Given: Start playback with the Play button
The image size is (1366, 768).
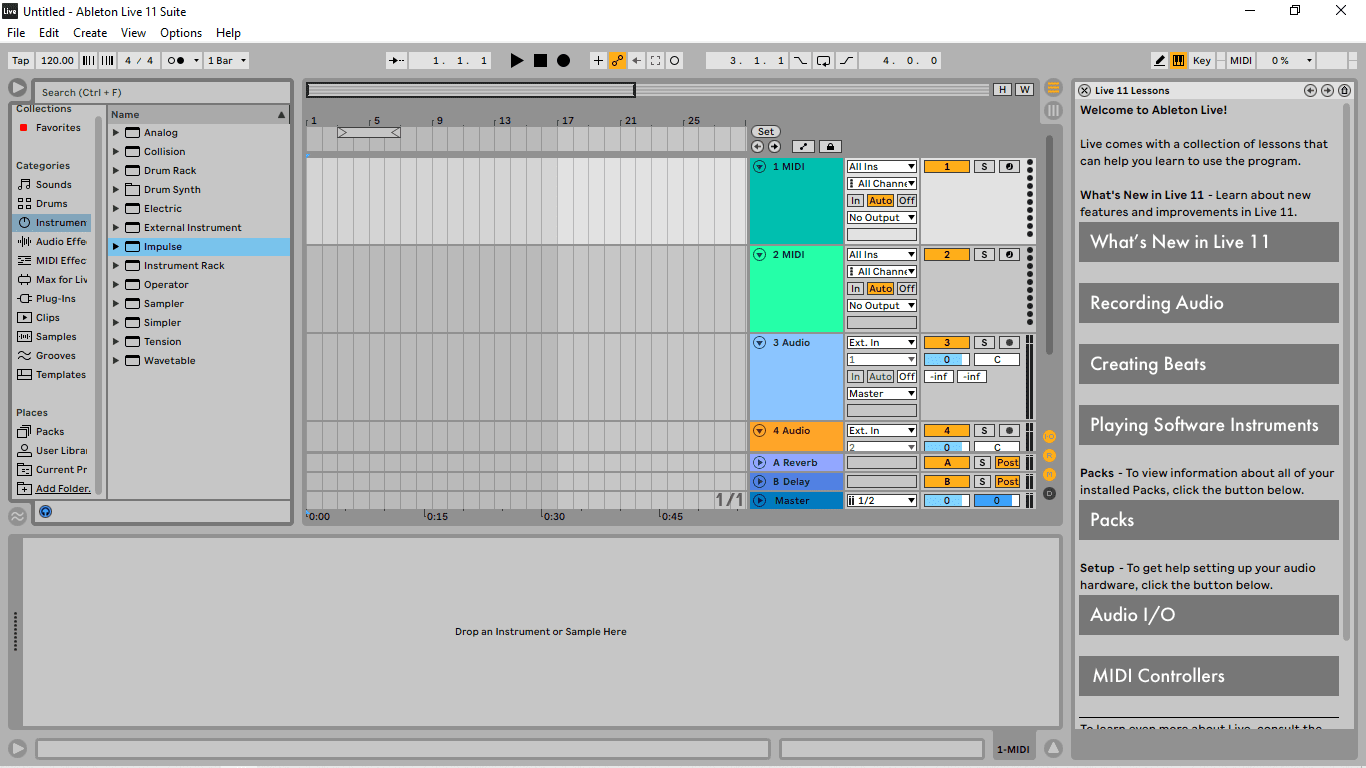Looking at the screenshot, I should [x=517, y=61].
